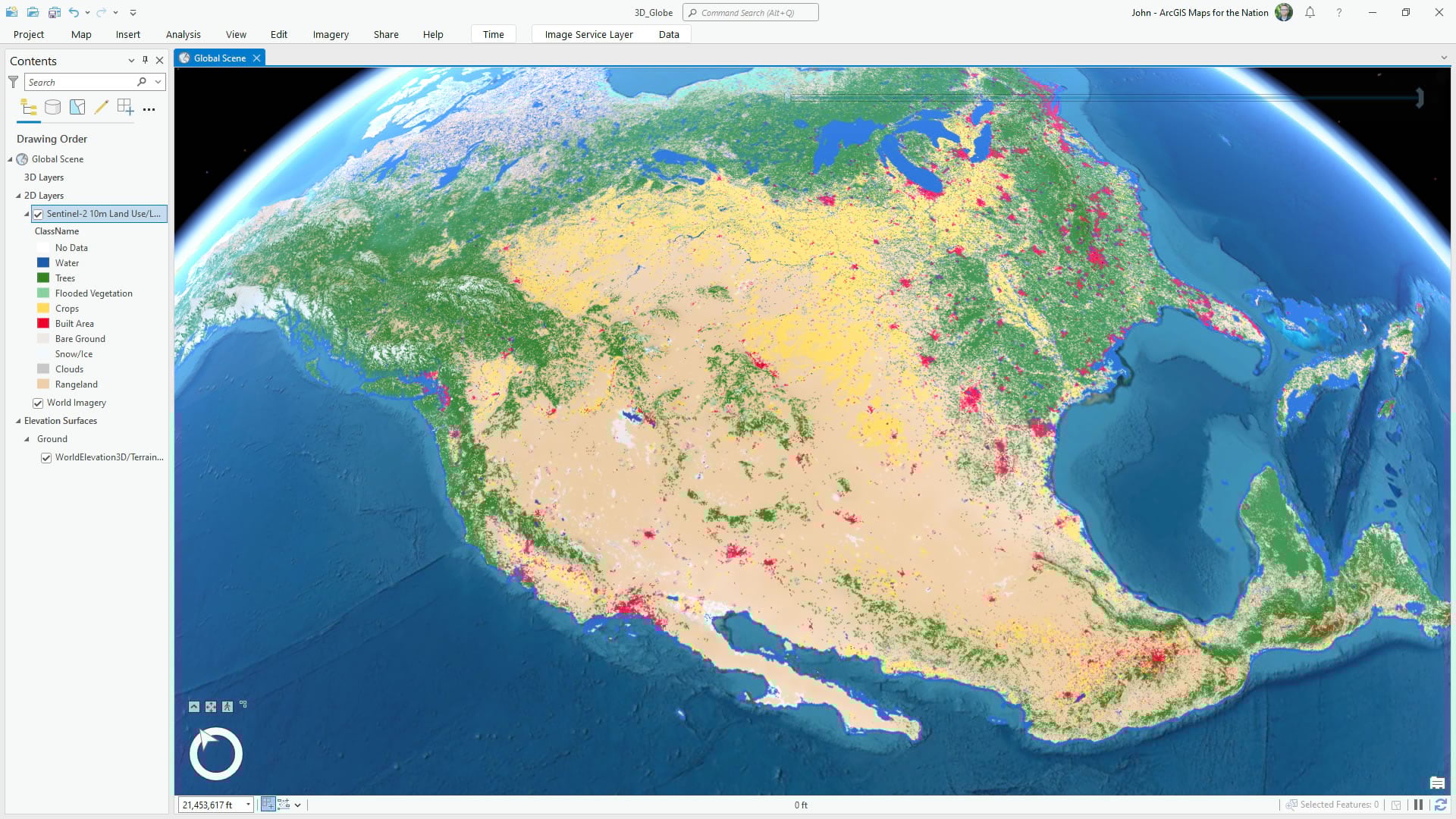Click List By Drawing Order icon

click(x=29, y=108)
